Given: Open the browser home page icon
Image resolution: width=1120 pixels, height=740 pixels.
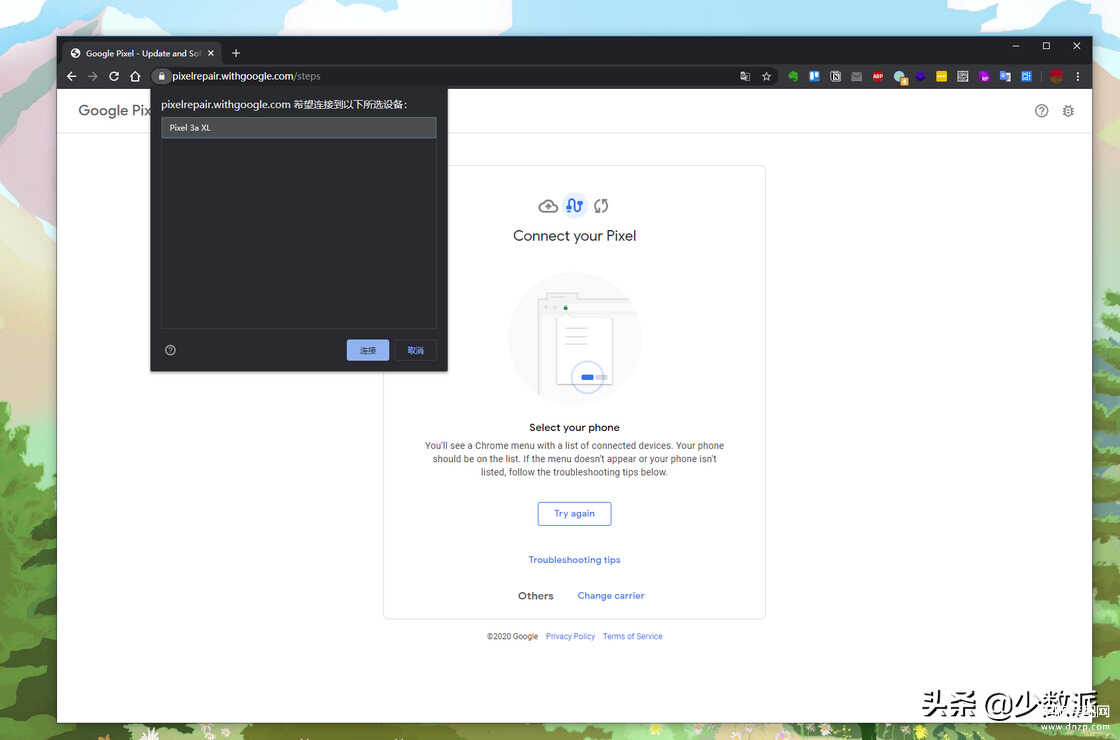Looking at the screenshot, I should [x=135, y=76].
